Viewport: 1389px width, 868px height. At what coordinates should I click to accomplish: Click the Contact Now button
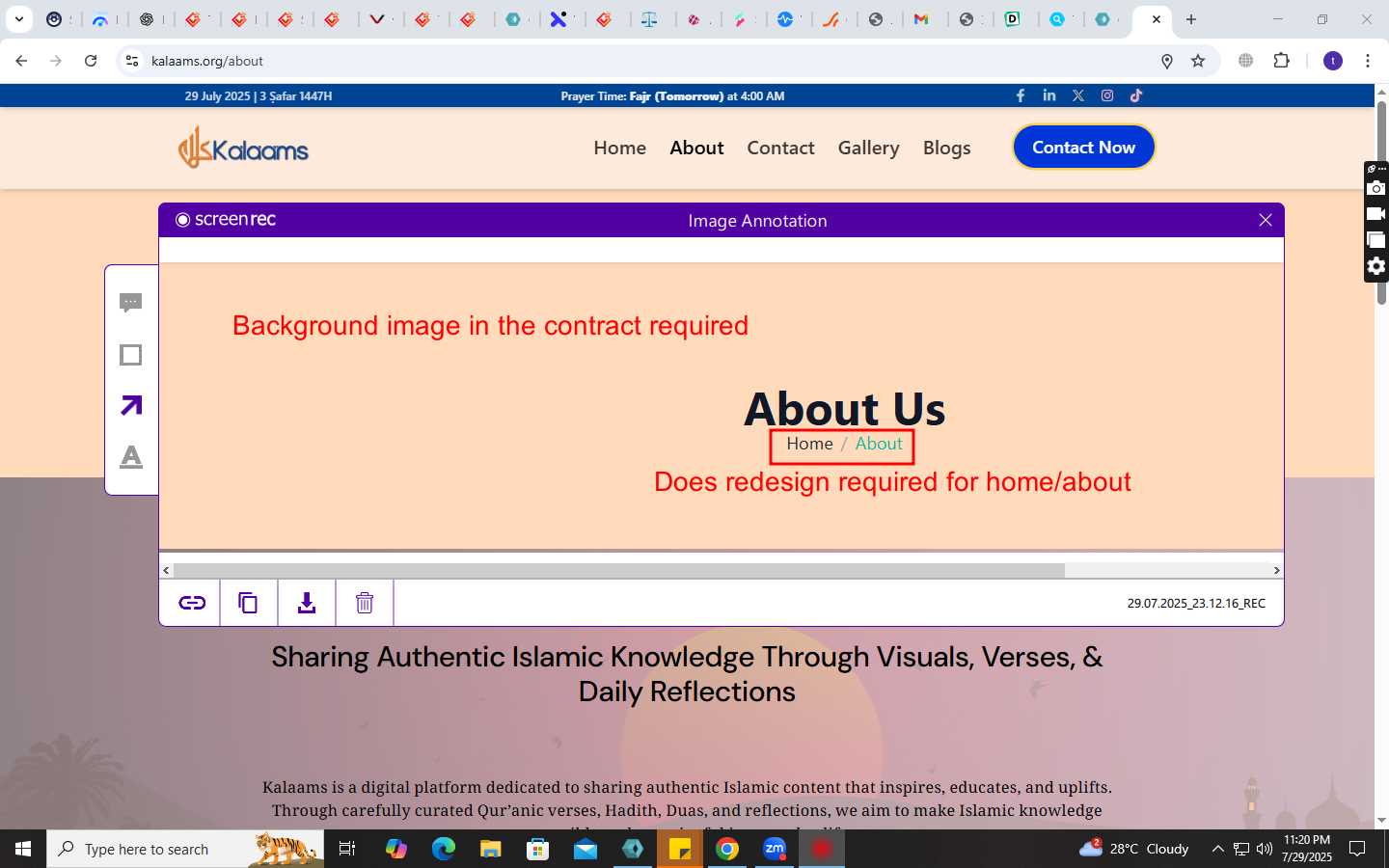(x=1083, y=147)
